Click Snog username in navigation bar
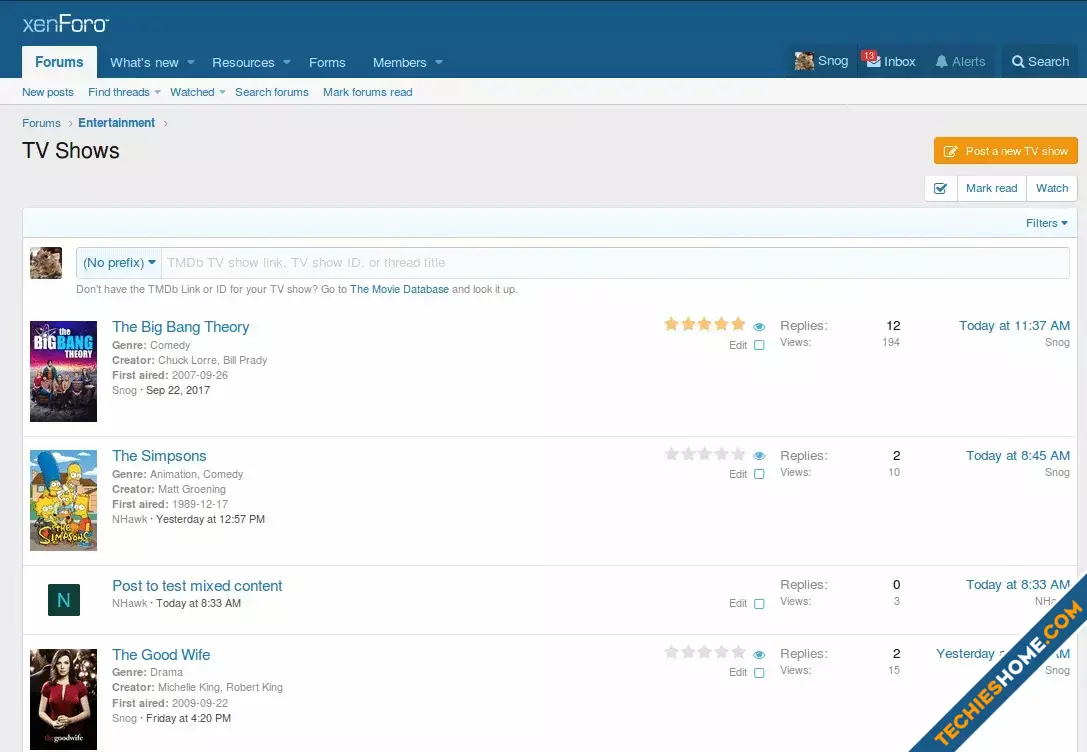 point(833,61)
